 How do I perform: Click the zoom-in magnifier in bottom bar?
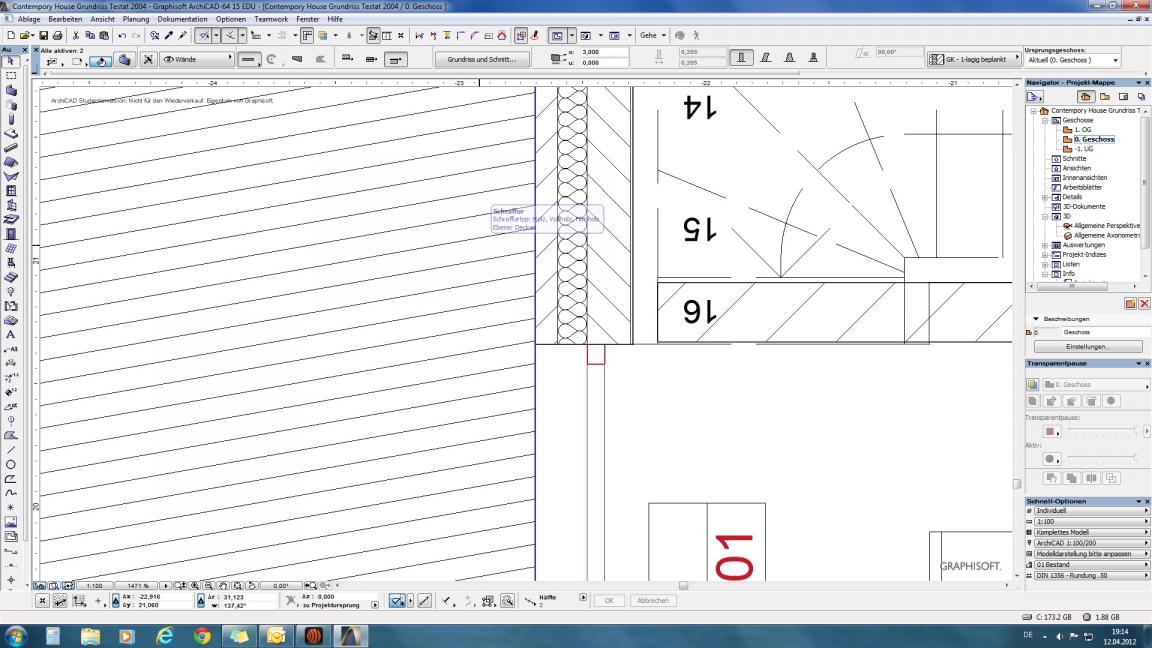(x=195, y=586)
